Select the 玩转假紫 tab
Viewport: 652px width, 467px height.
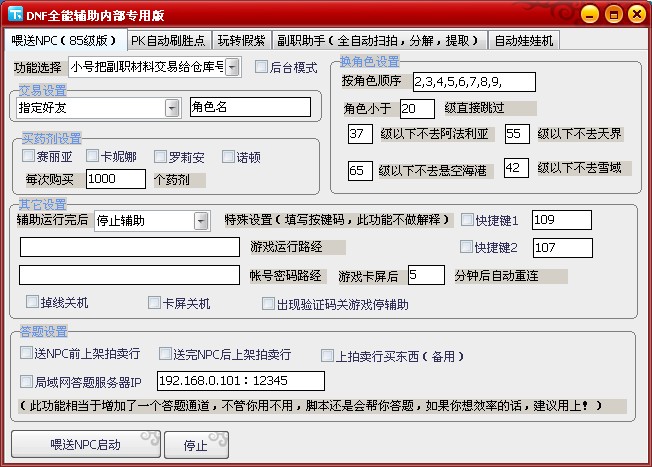243,41
